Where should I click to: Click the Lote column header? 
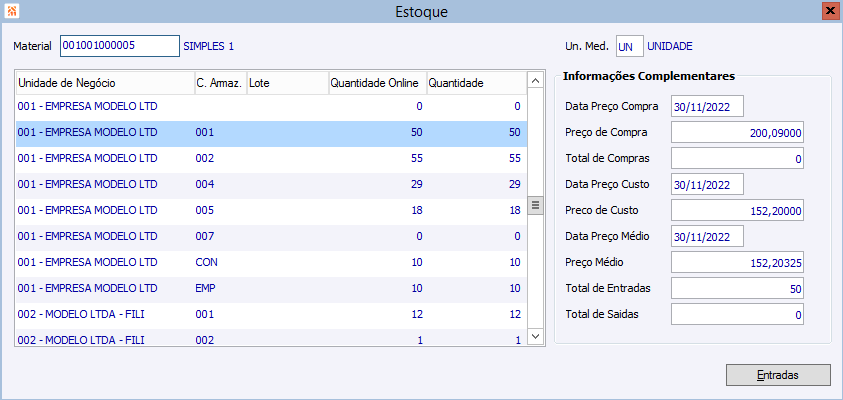click(x=286, y=83)
